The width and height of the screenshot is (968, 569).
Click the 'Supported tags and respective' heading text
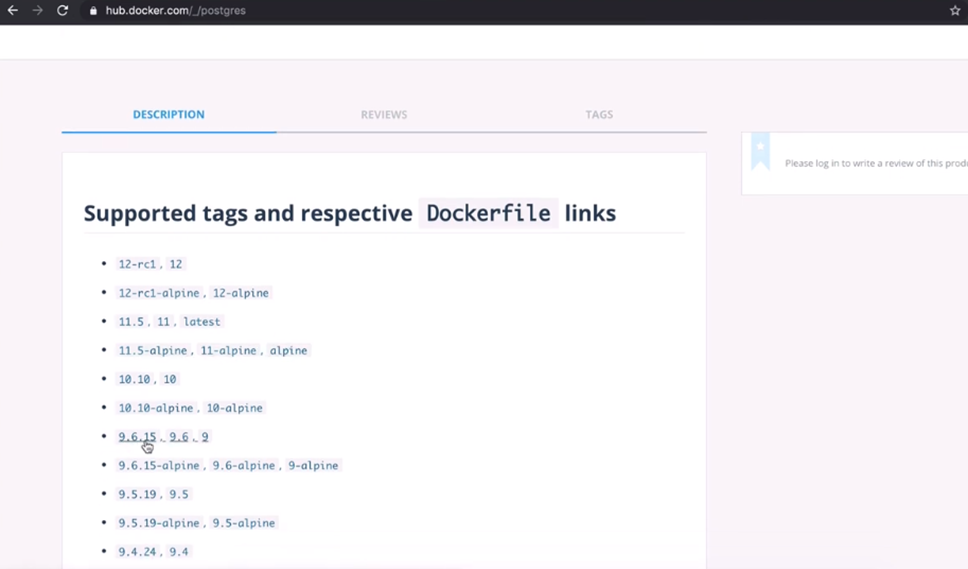(x=248, y=214)
